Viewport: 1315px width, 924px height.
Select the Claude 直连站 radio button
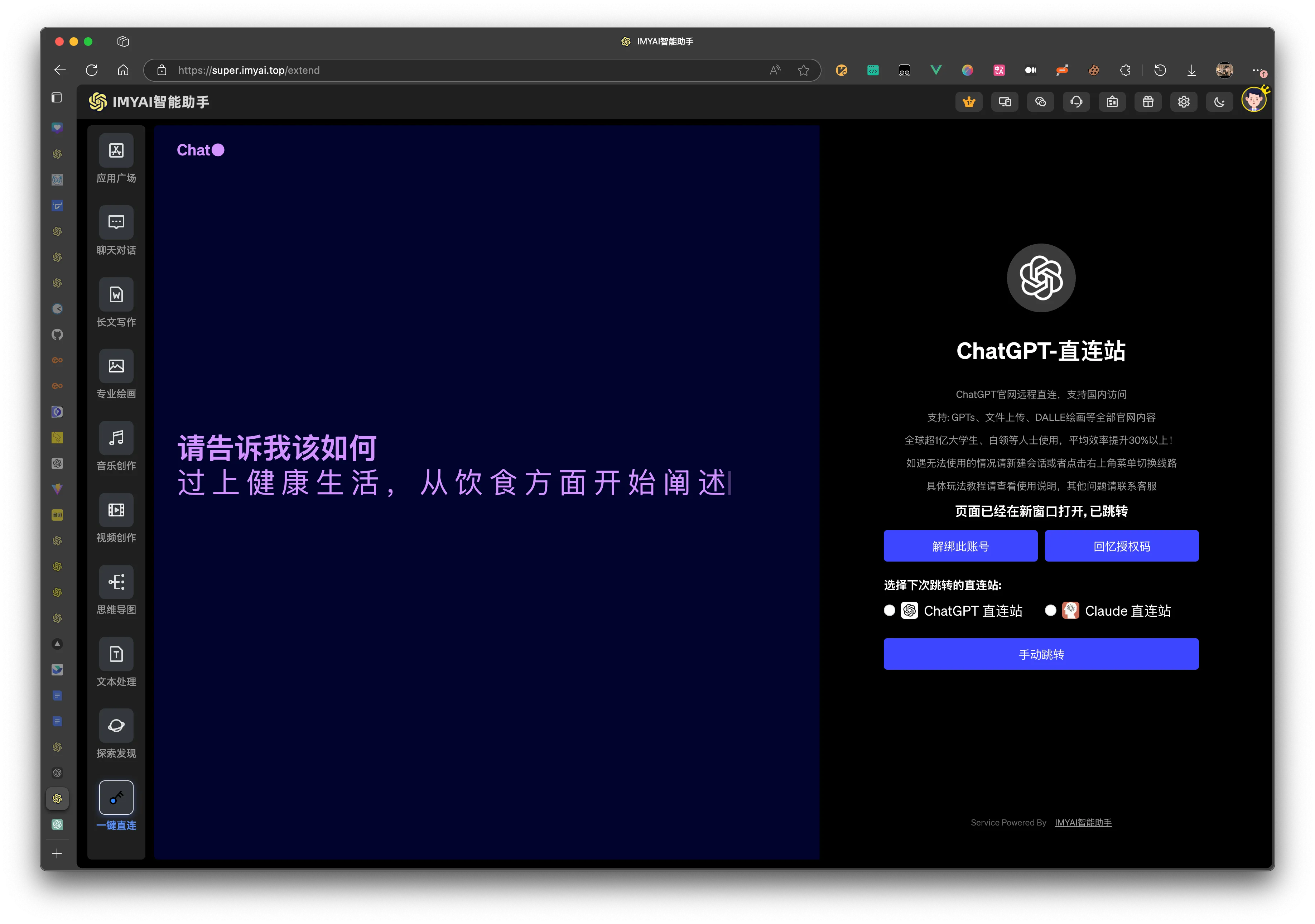click(x=1050, y=611)
